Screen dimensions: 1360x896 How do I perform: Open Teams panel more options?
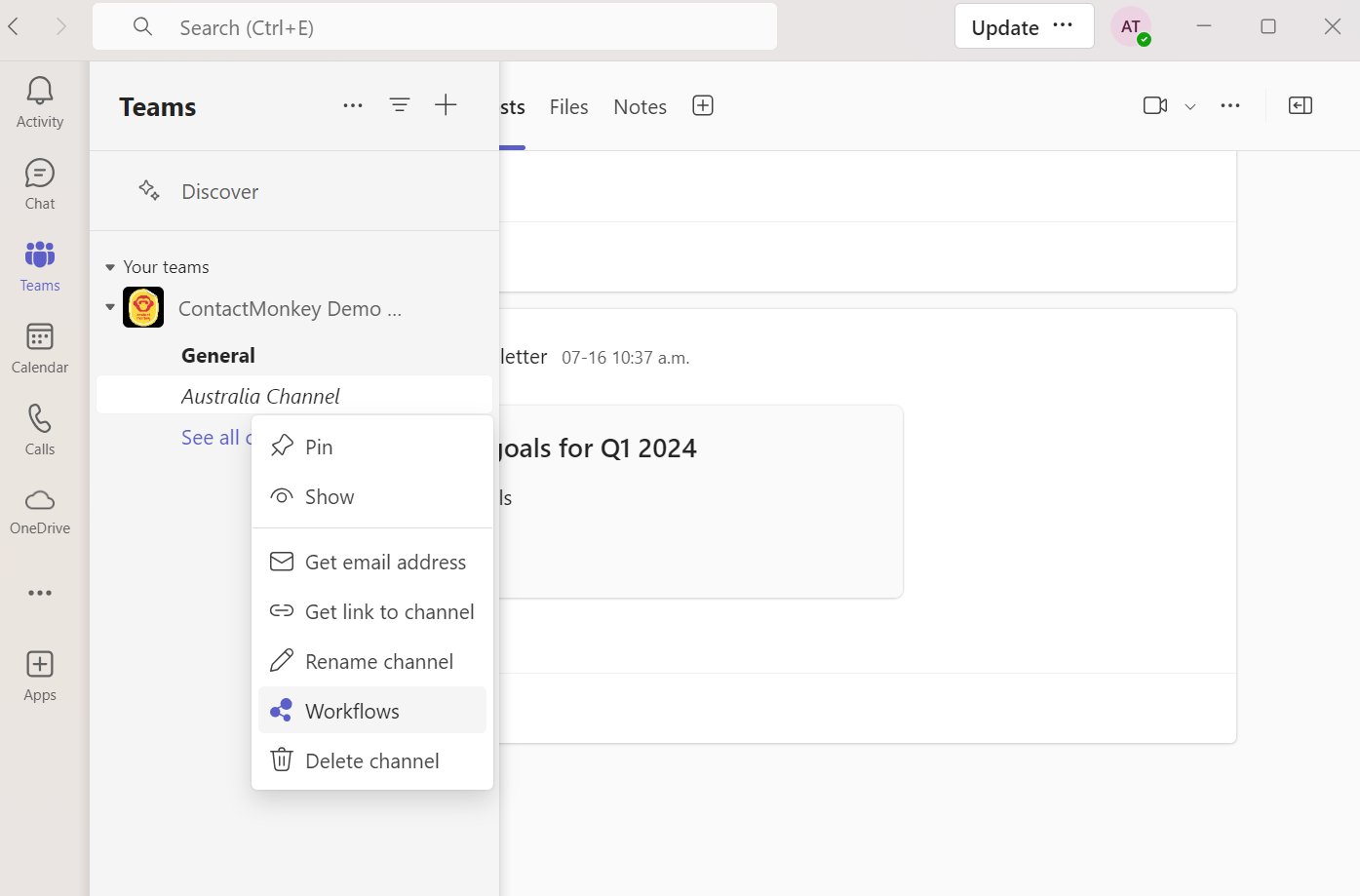tap(353, 105)
